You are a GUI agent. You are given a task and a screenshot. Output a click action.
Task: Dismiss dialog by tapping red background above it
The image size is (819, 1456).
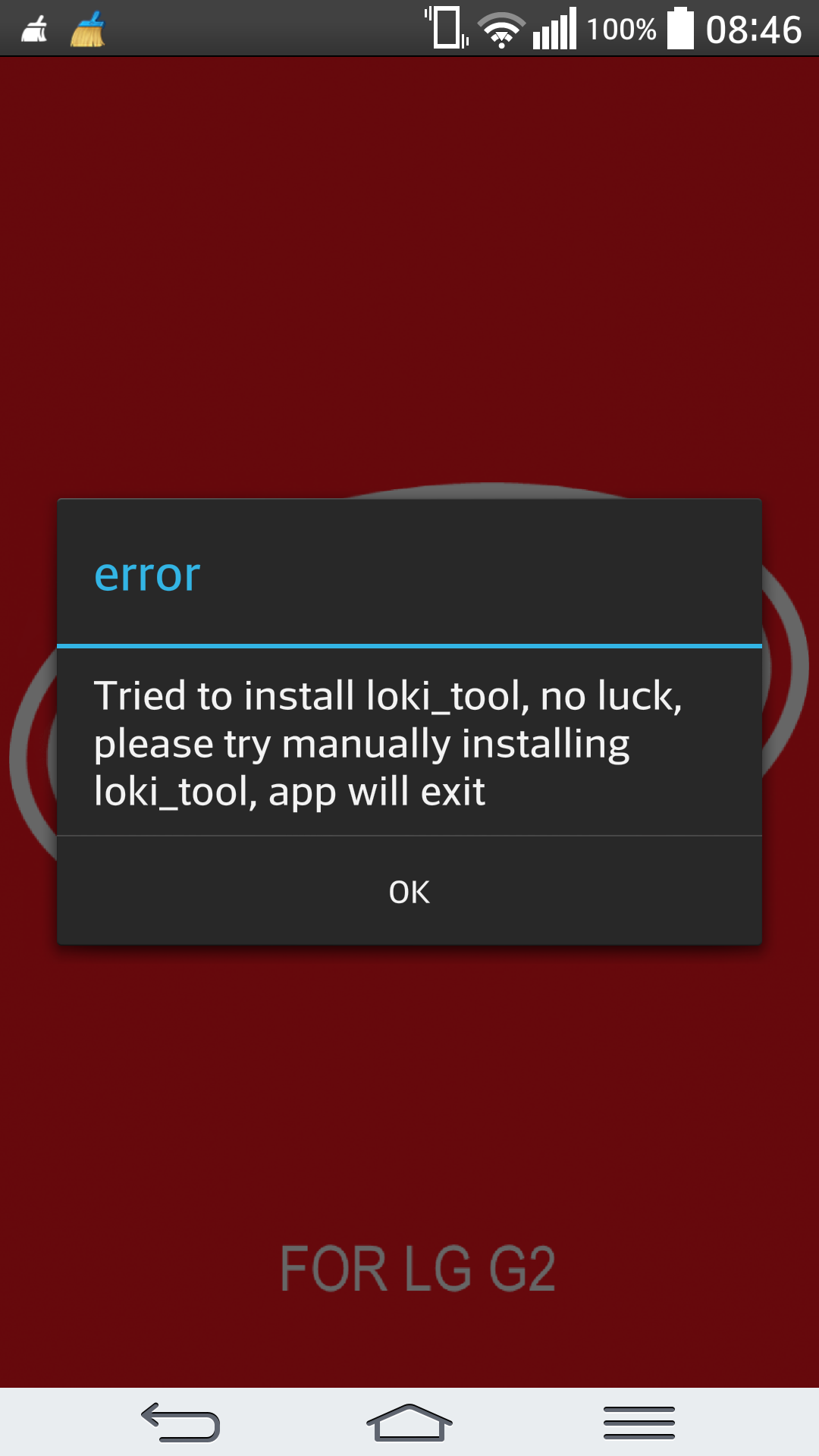(x=409, y=273)
